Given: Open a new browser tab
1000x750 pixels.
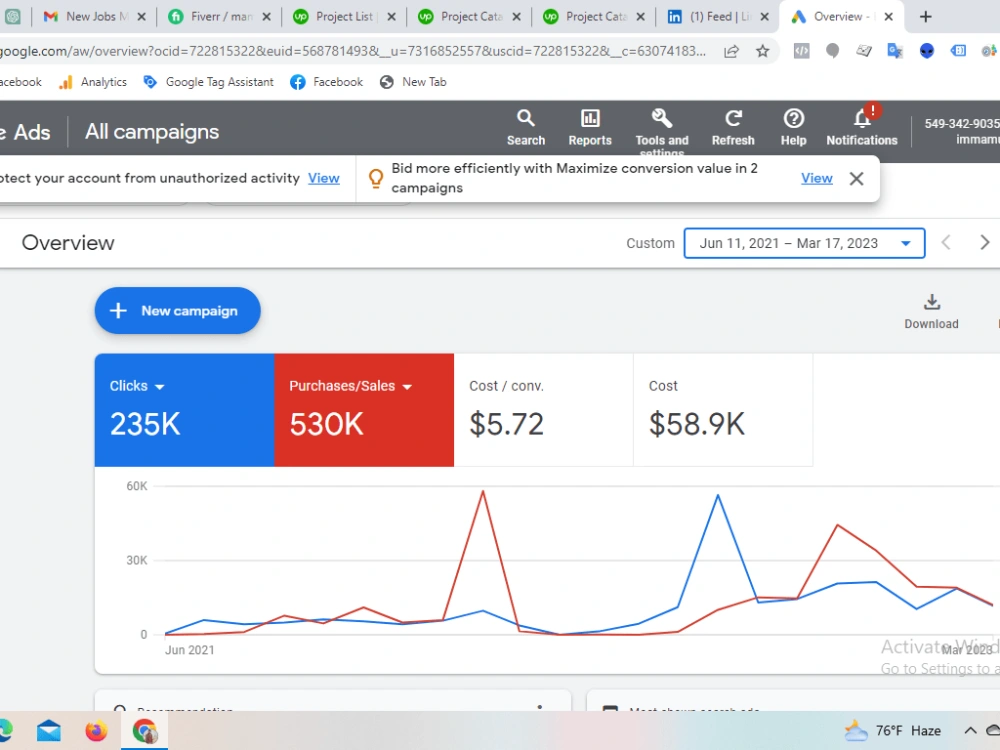Looking at the screenshot, I should tap(925, 17).
